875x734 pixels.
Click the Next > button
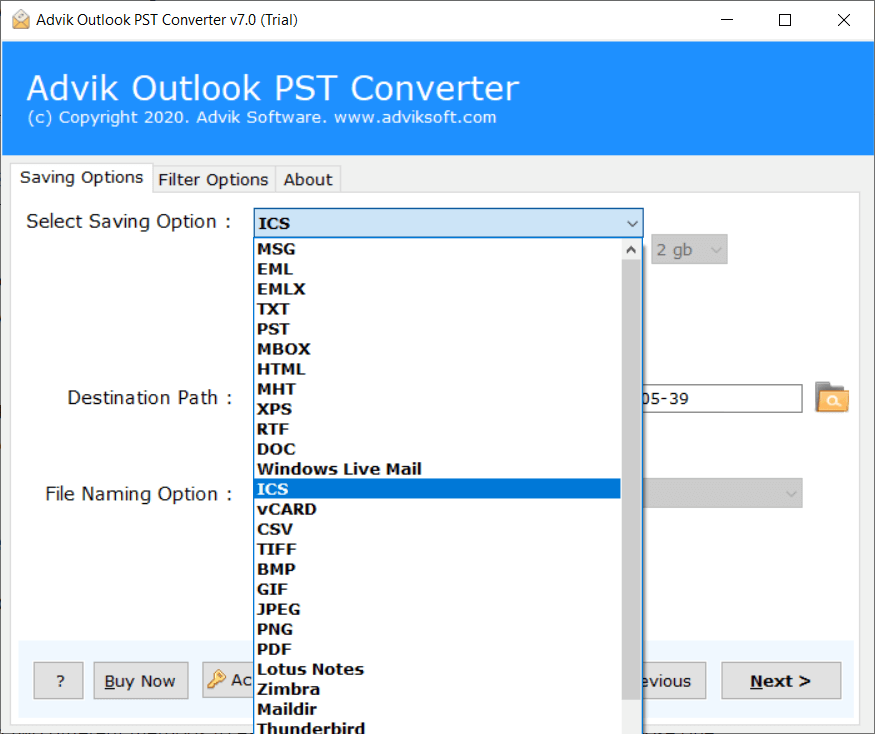point(781,680)
